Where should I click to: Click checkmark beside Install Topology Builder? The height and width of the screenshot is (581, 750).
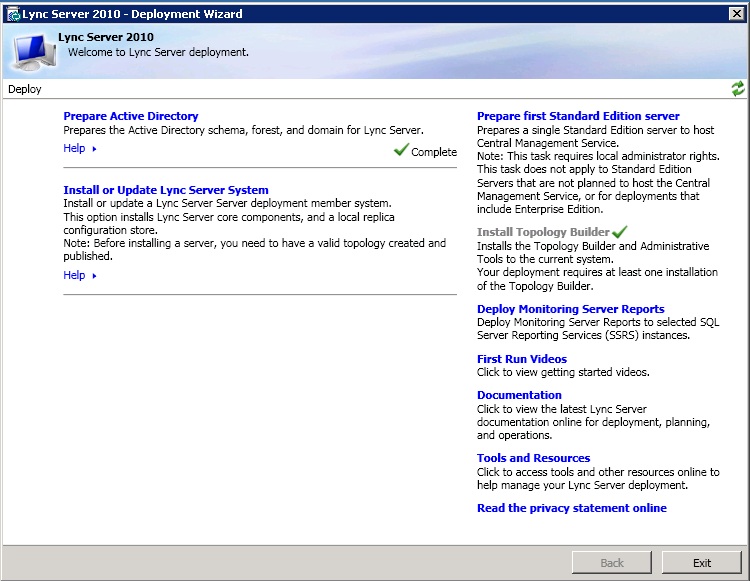pos(620,231)
